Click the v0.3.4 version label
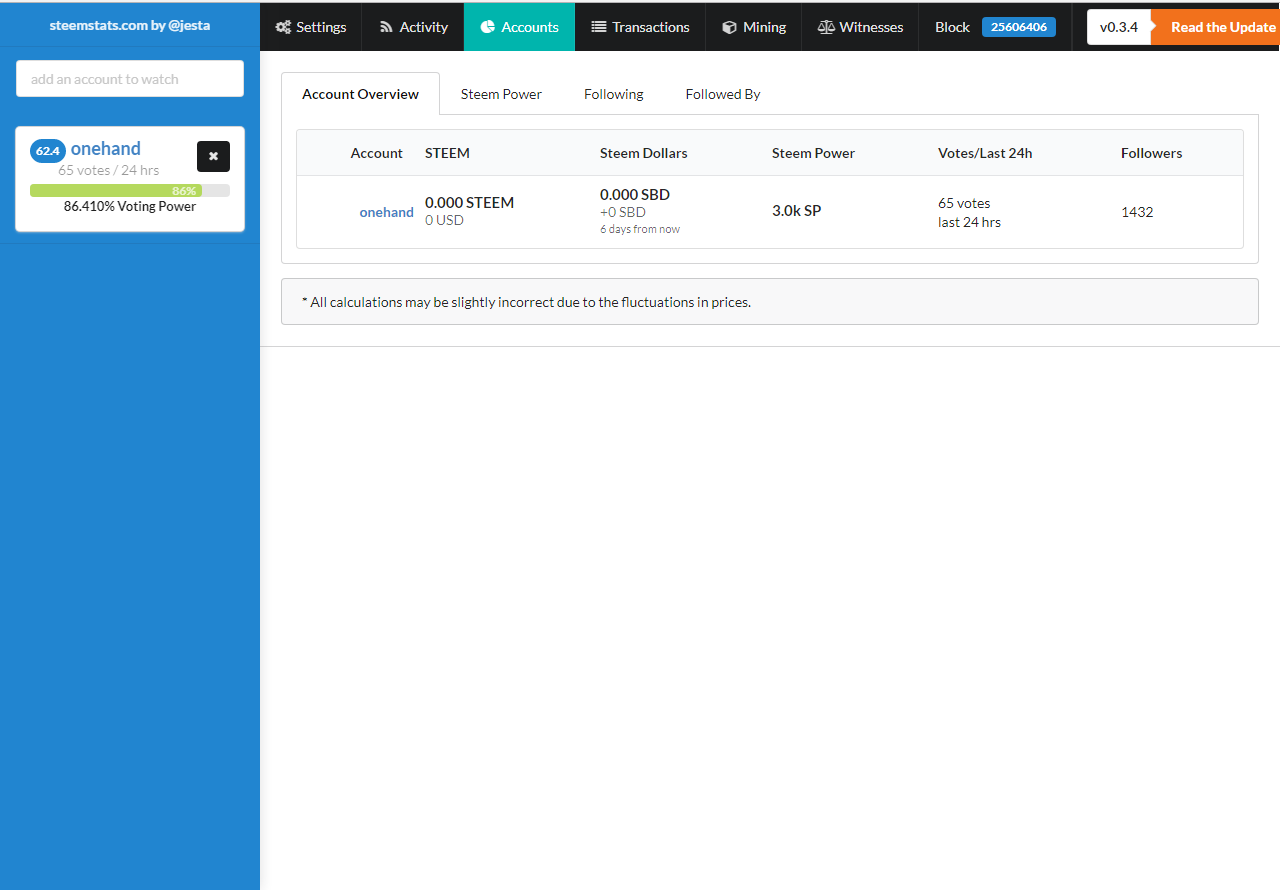 point(1119,27)
